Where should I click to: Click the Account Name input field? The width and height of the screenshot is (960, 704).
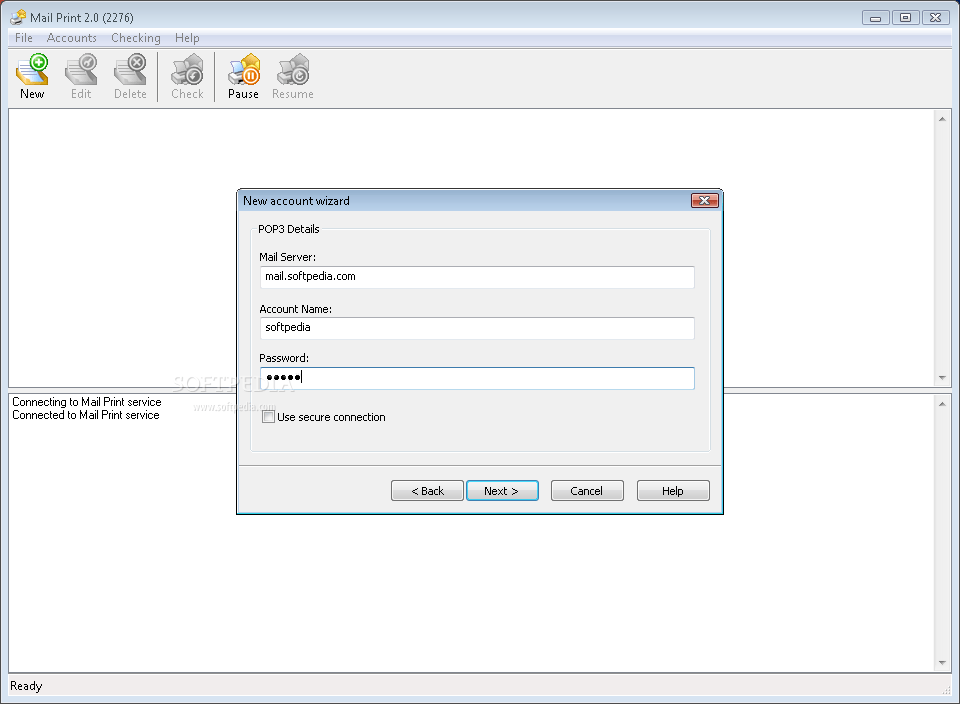coord(477,328)
